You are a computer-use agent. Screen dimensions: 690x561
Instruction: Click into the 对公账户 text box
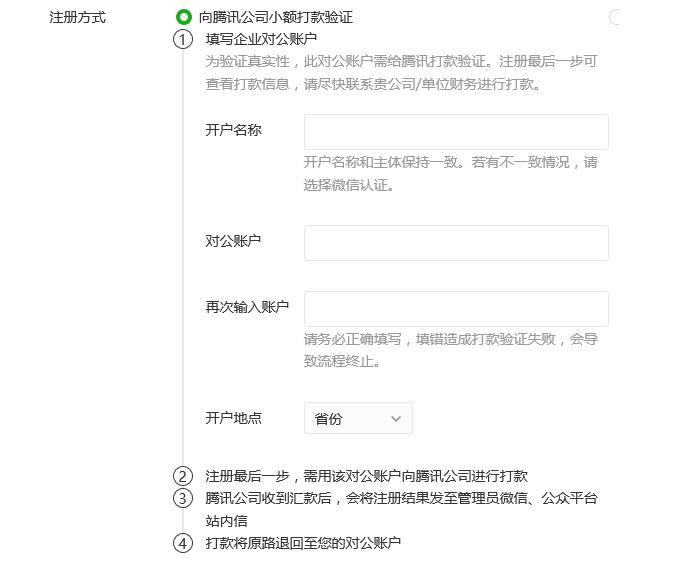(x=456, y=243)
